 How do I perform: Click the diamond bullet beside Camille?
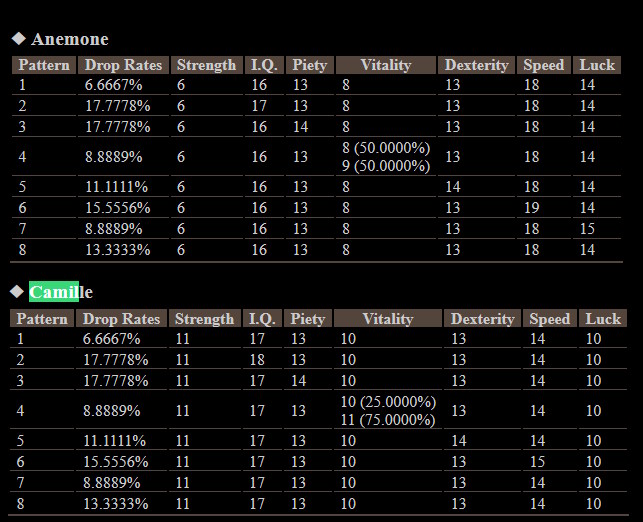pos(17,292)
